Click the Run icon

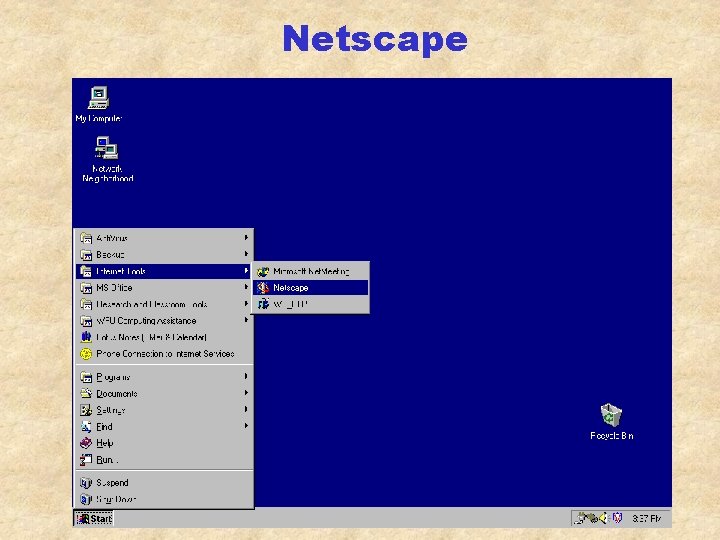(x=86, y=459)
